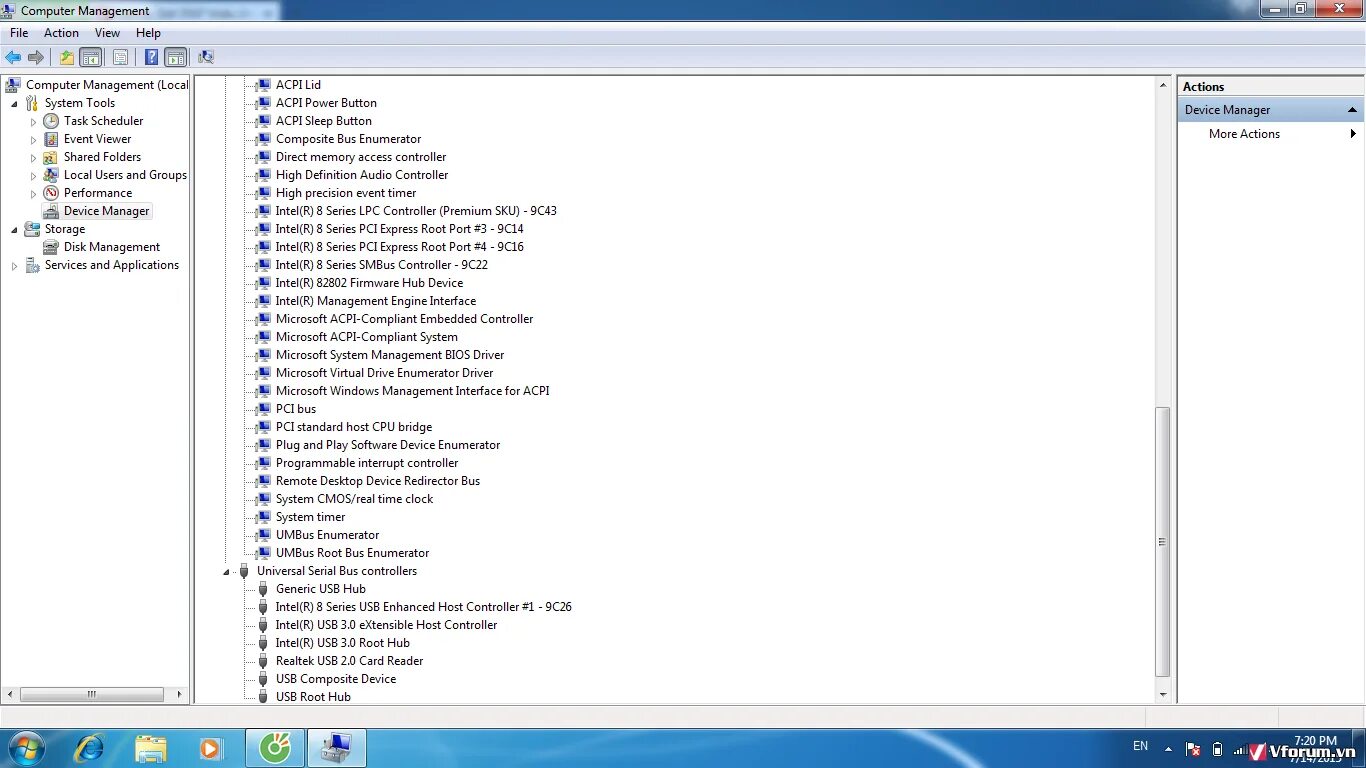Click the Forward arrow in the toolbar
Screen dimensions: 1366x768
[x=36, y=57]
